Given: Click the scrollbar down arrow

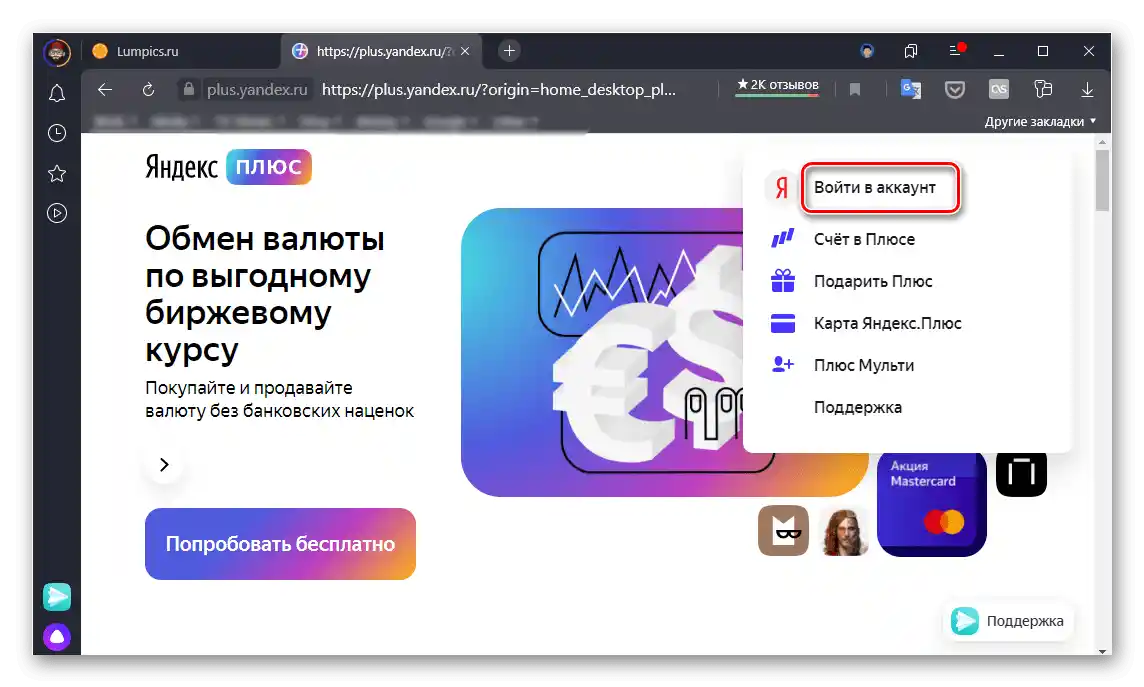Looking at the screenshot, I should [x=1102, y=649].
